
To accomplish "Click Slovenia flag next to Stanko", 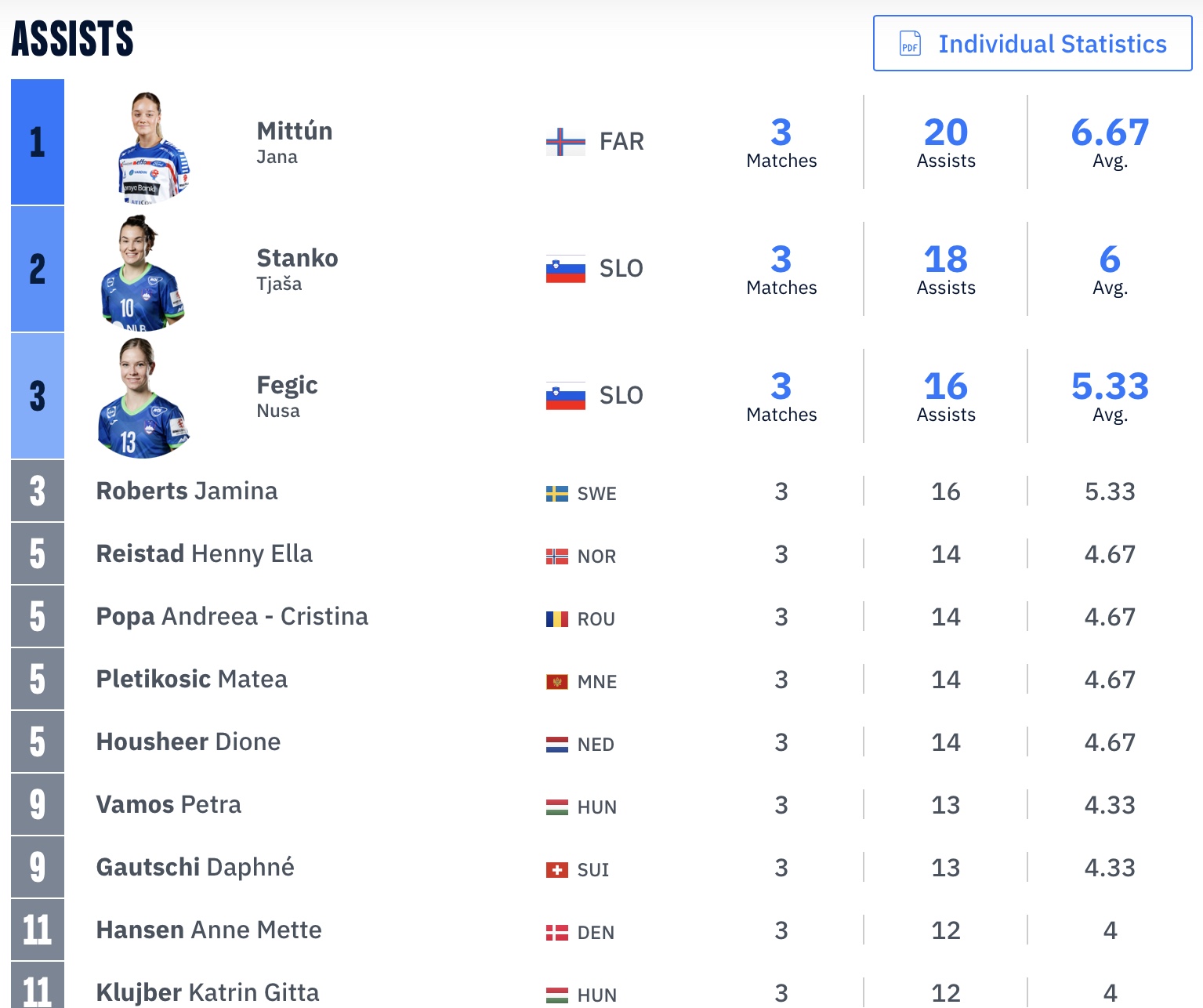I will [x=565, y=269].
